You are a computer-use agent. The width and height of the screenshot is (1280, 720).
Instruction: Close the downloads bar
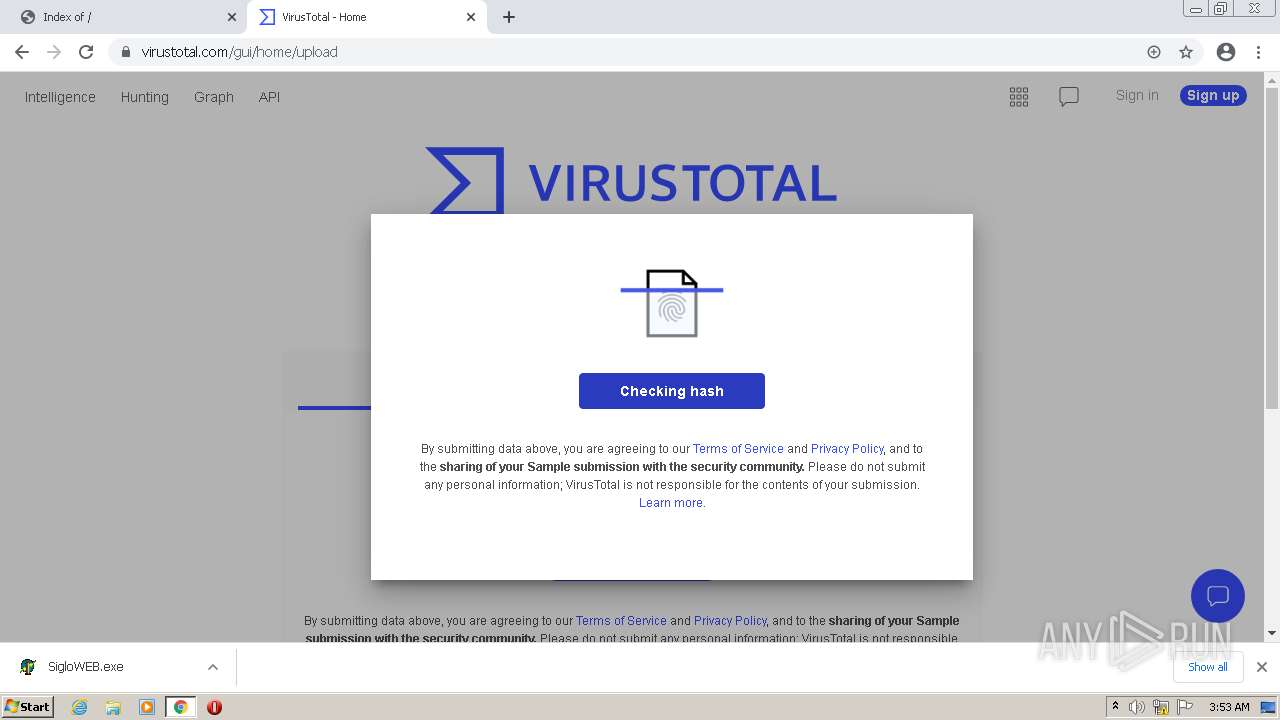coord(1262,667)
